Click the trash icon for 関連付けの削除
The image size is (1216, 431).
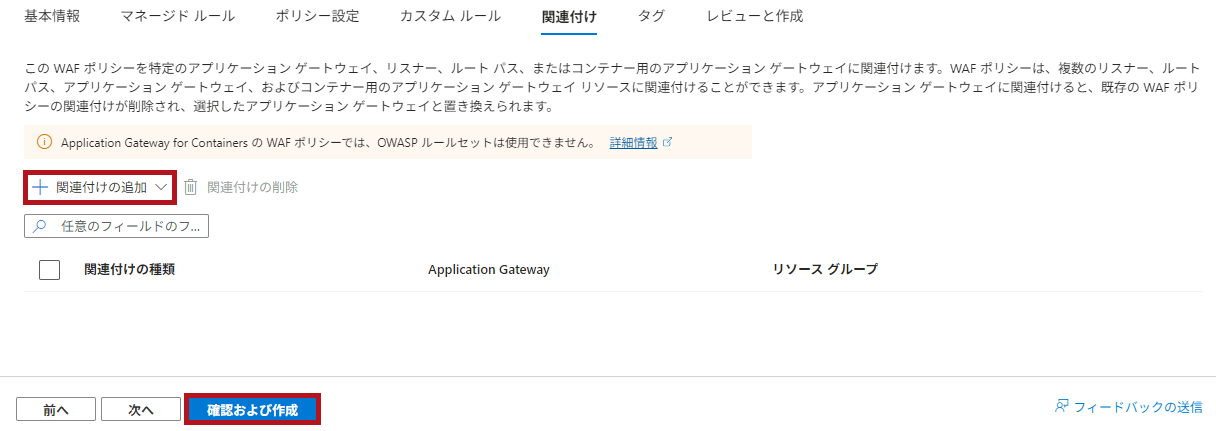click(x=191, y=187)
